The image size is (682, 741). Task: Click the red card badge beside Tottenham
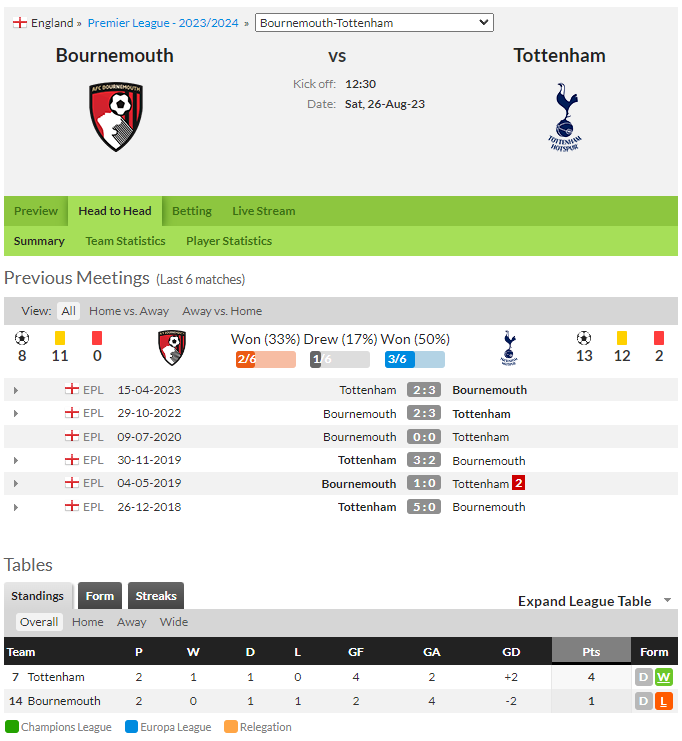tap(518, 483)
